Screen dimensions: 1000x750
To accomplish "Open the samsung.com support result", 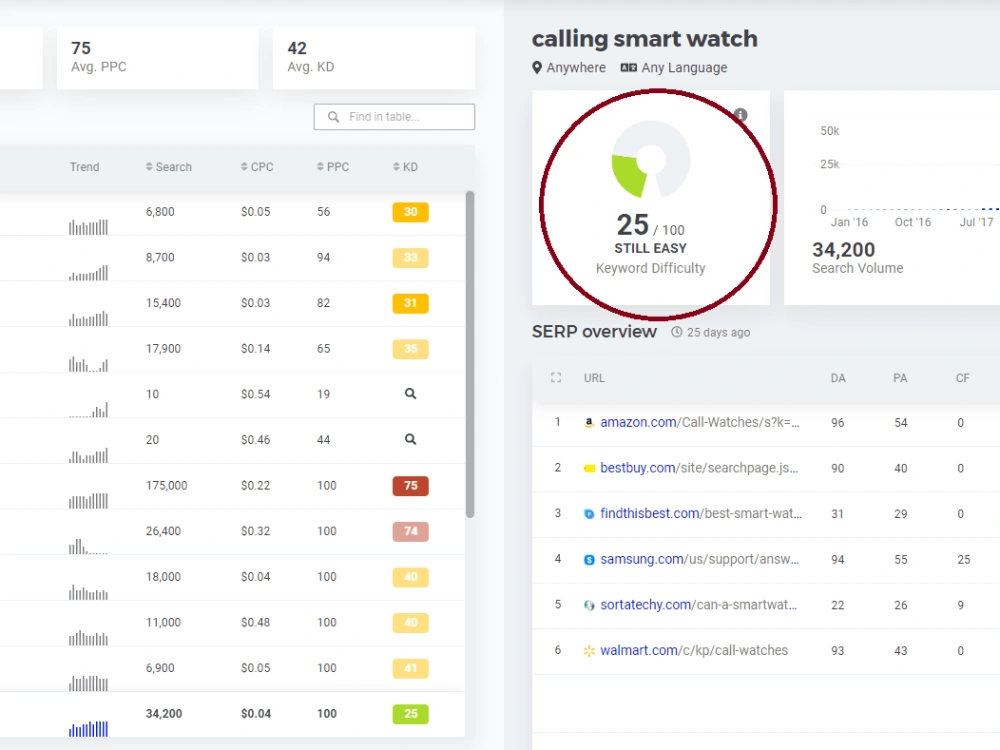I will (699, 559).
